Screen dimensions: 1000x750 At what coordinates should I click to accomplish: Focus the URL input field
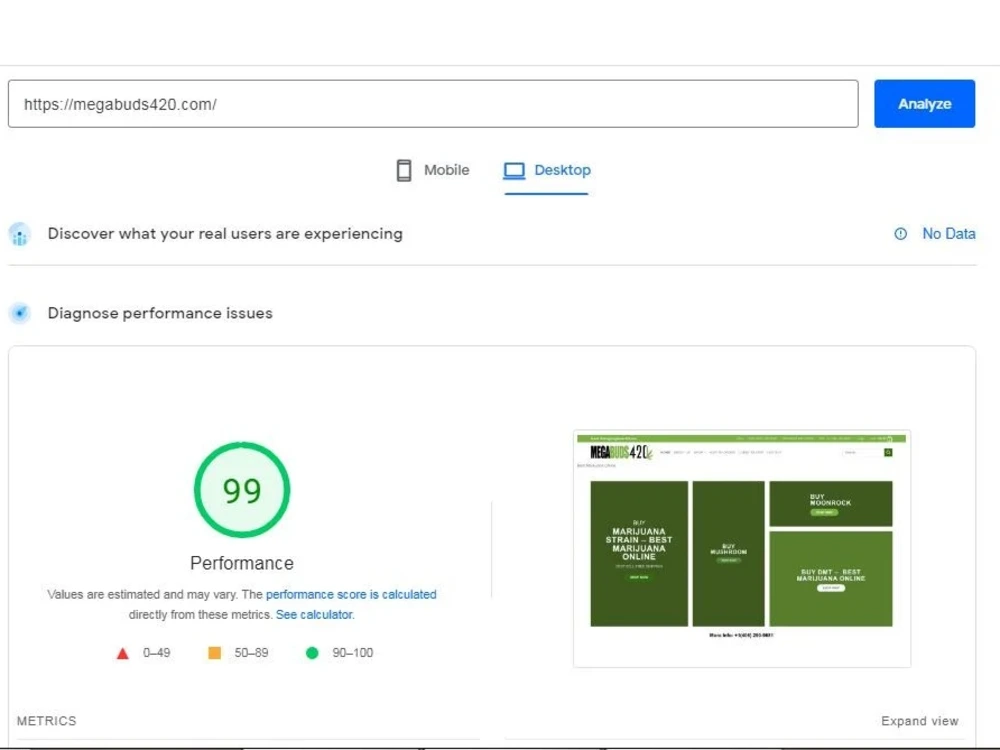point(433,103)
